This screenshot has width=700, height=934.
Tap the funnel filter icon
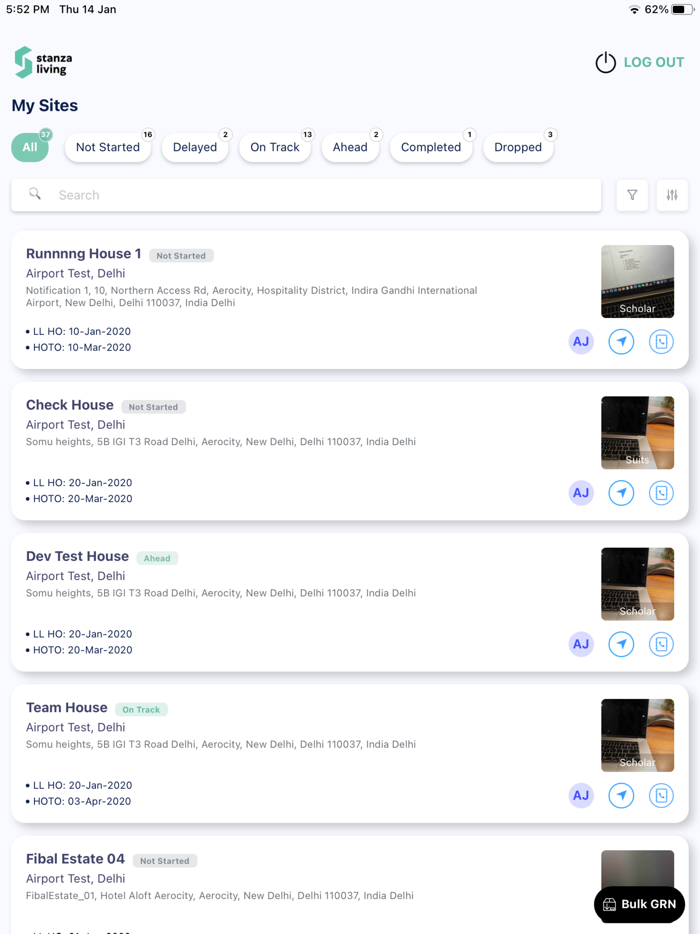click(x=632, y=195)
